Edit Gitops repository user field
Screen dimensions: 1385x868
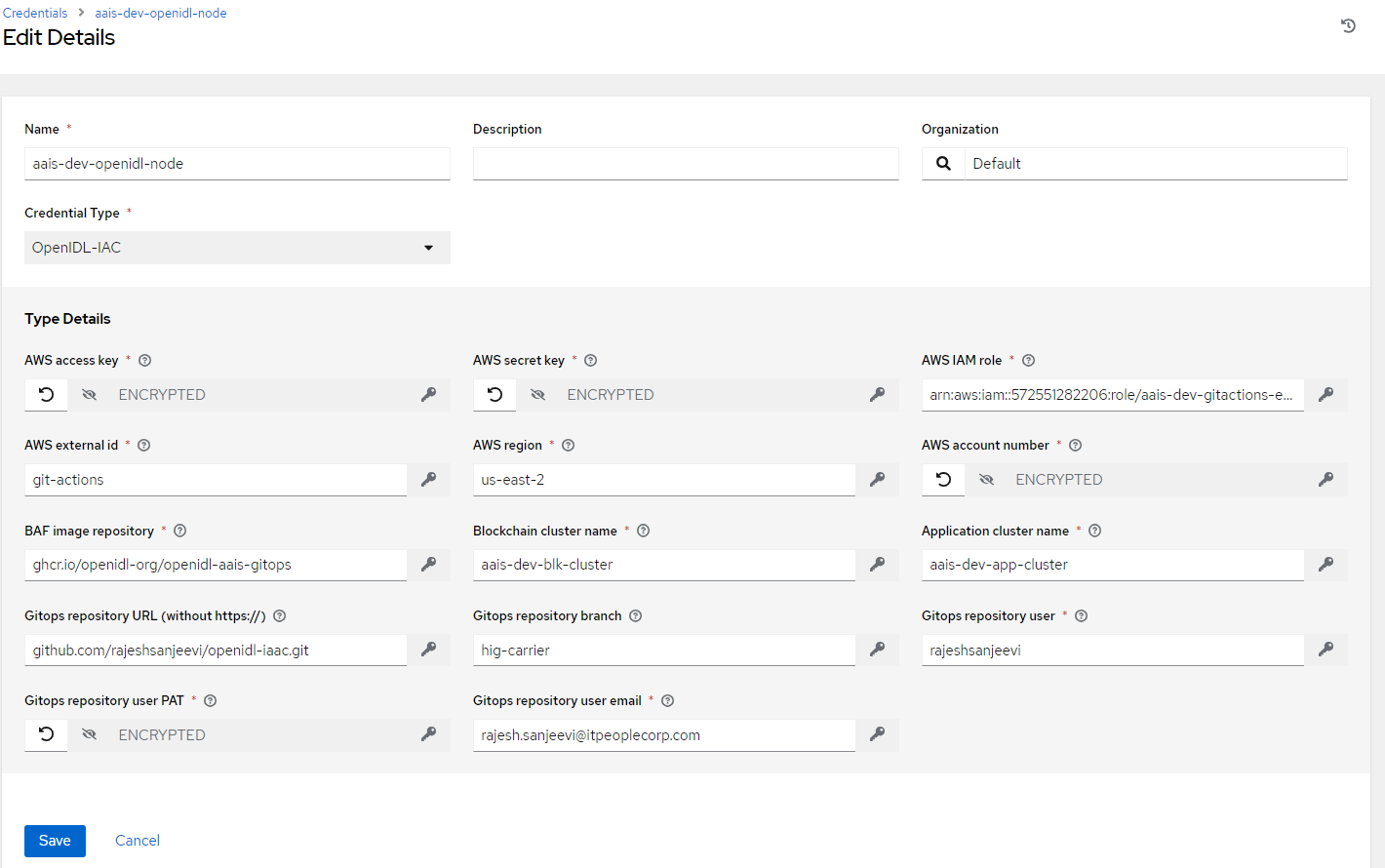point(1113,650)
